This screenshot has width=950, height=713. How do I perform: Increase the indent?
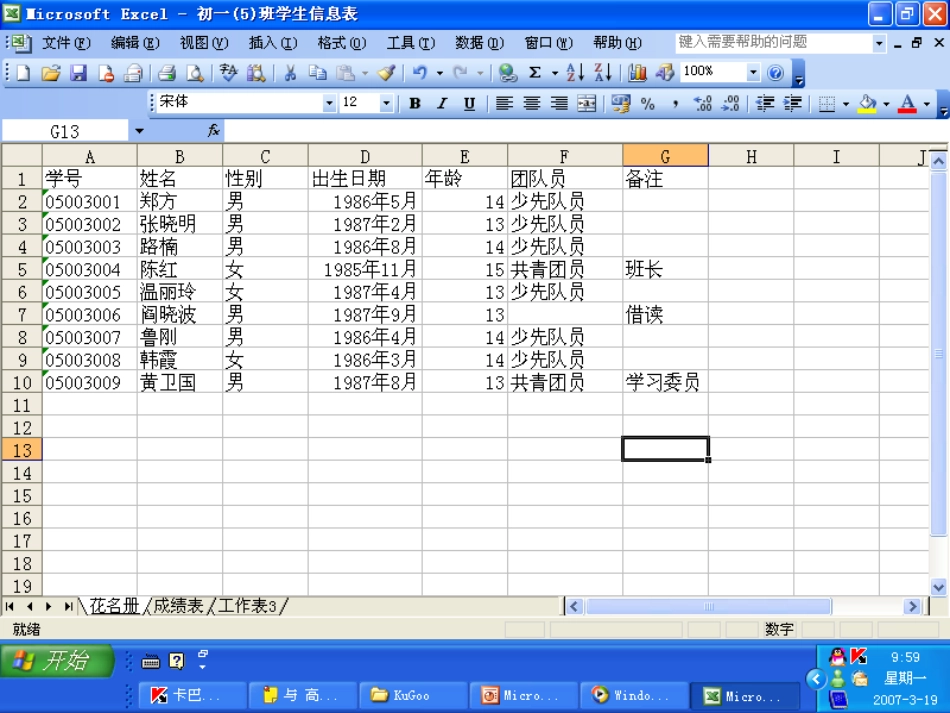[x=792, y=104]
